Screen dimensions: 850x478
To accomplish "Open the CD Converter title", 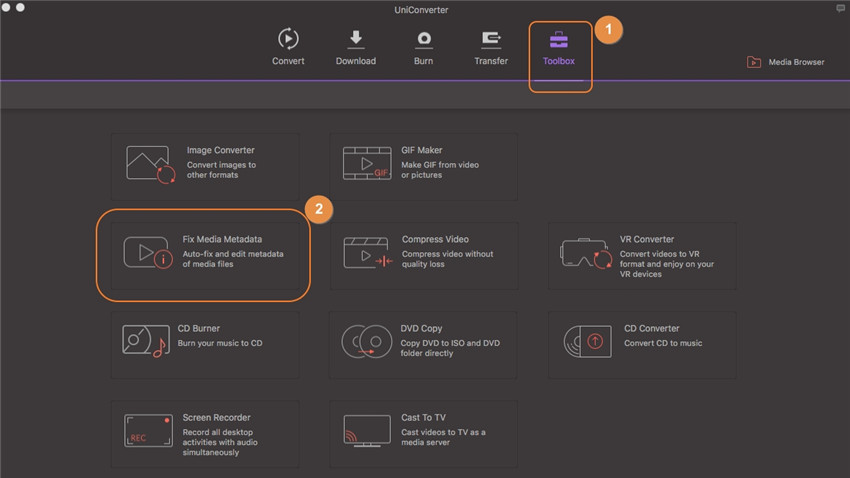I will [x=652, y=328].
